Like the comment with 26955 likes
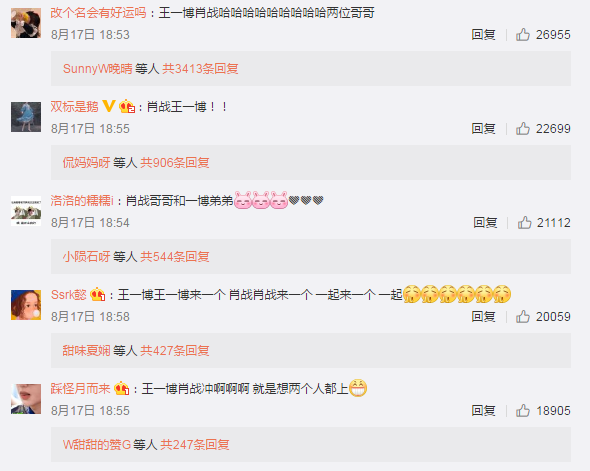Screen dimensions: 590x471 click(523, 35)
